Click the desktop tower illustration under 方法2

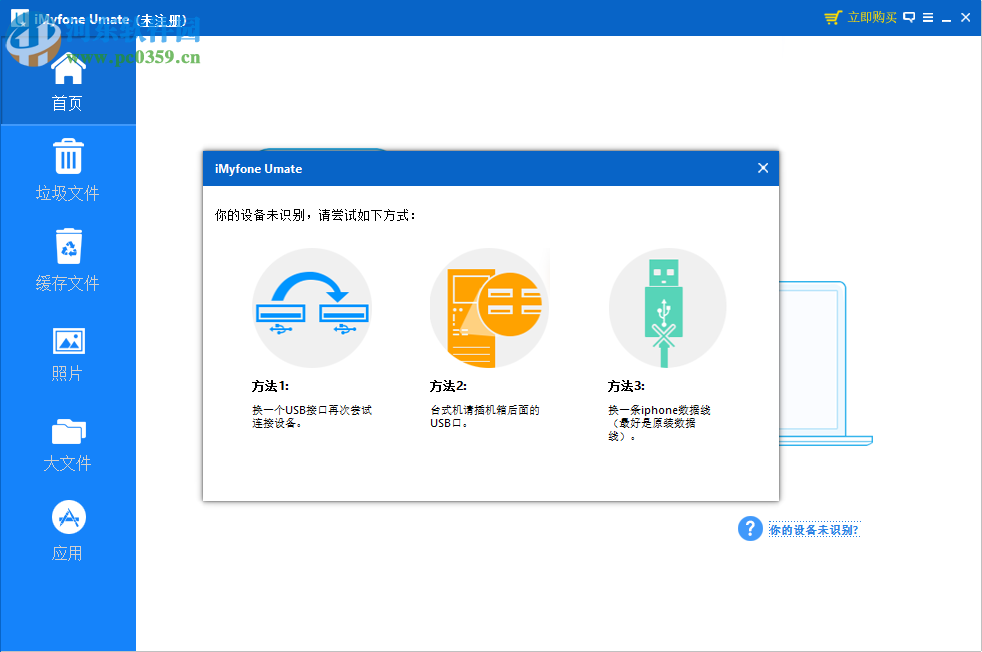(x=490, y=307)
